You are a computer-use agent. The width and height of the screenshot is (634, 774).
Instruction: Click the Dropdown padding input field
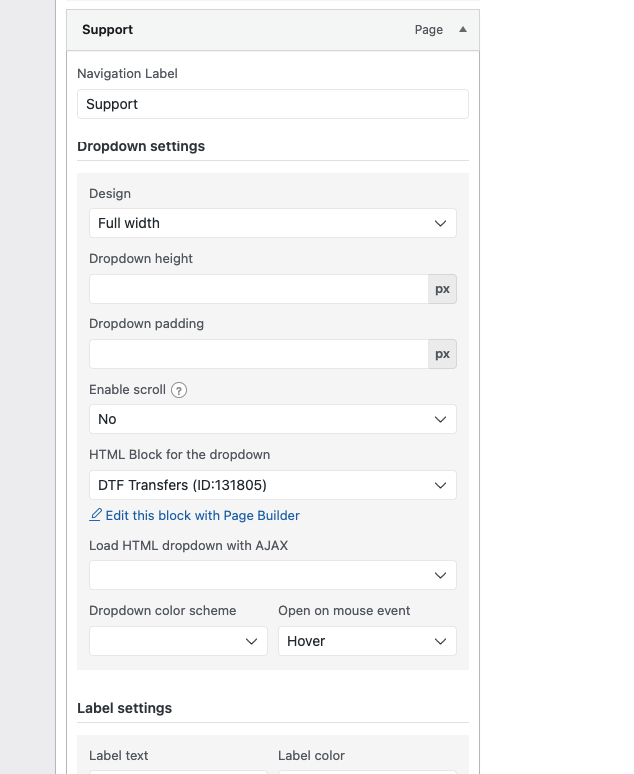pyautogui.click(x=259, y=354)
